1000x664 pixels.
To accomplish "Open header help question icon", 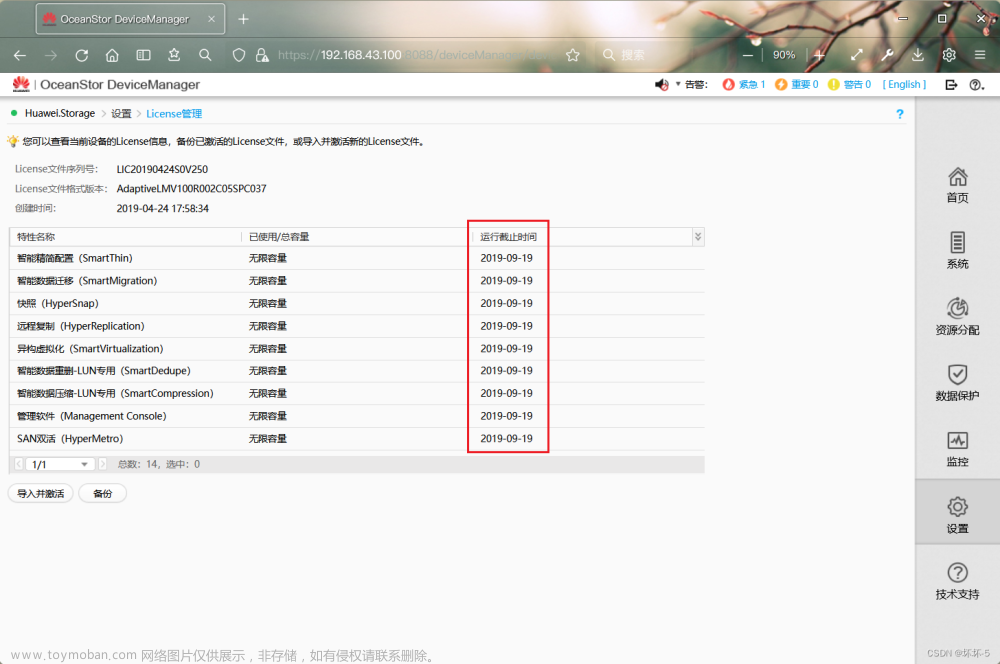I will pos(976,84).
